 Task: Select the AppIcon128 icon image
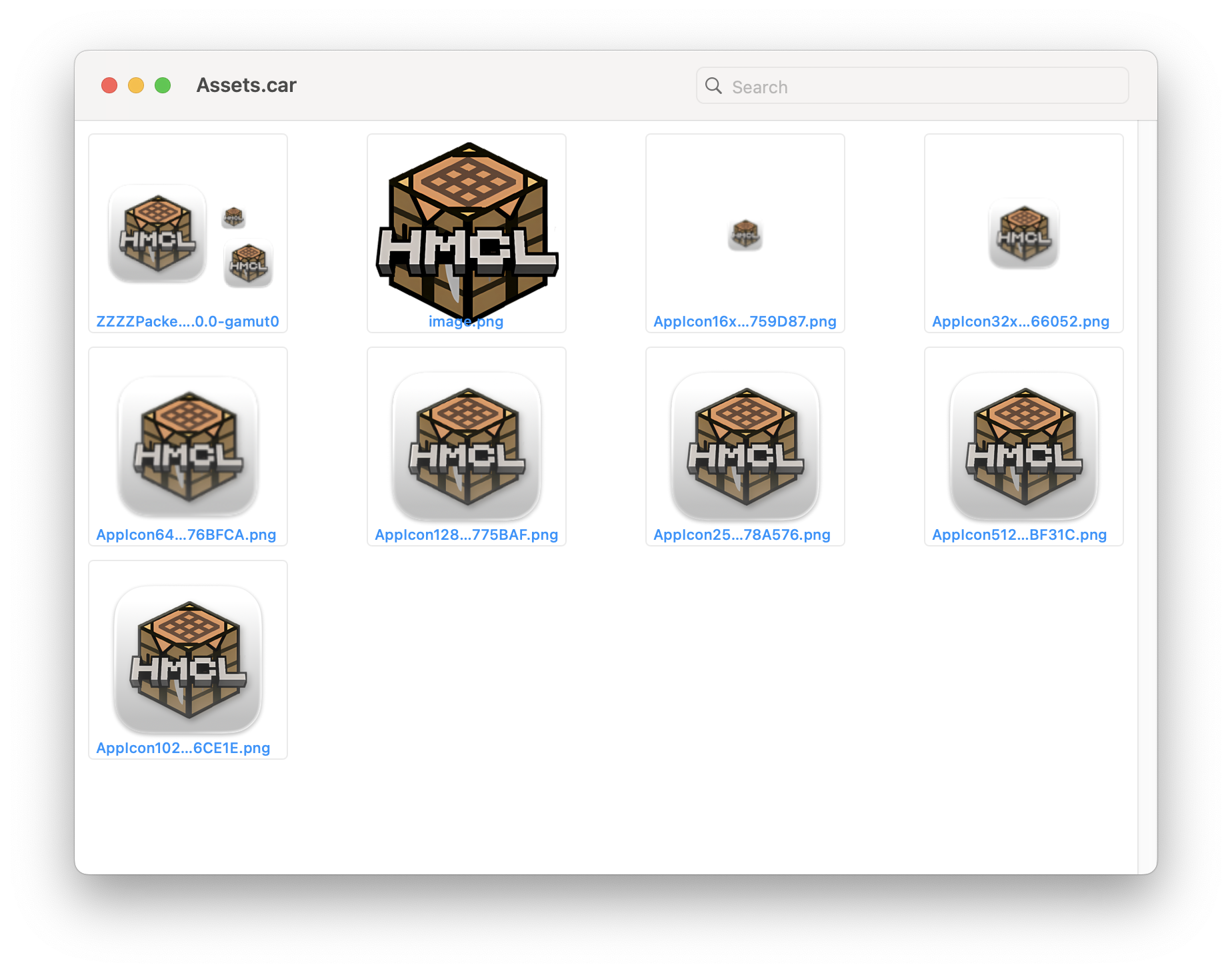tap(467, 445)
